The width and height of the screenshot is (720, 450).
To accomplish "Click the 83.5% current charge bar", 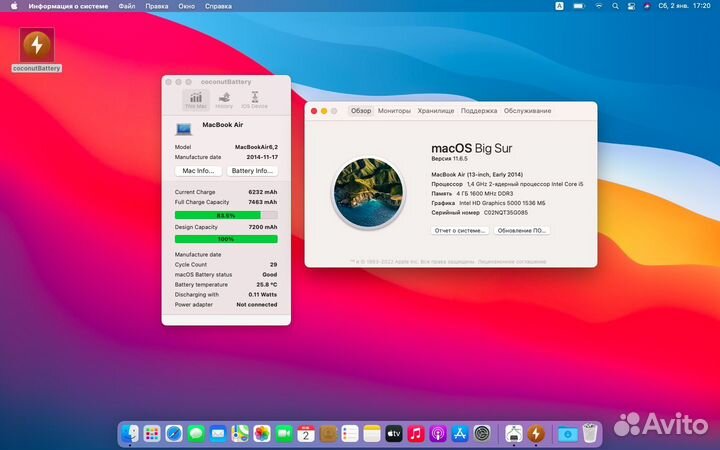I will click(x=226, y=215).
